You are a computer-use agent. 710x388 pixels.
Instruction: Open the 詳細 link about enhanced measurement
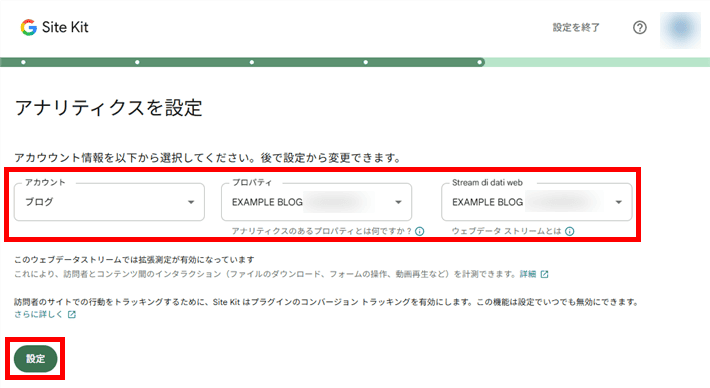[528, 274]
